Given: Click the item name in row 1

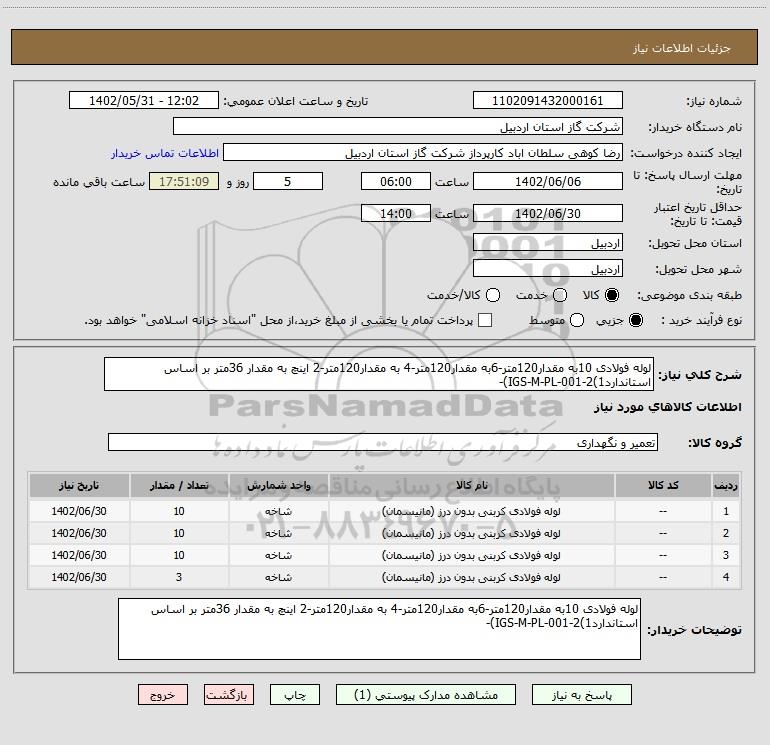Looking at the screenshot, I should pyautogui.click(x=471, y=511).
